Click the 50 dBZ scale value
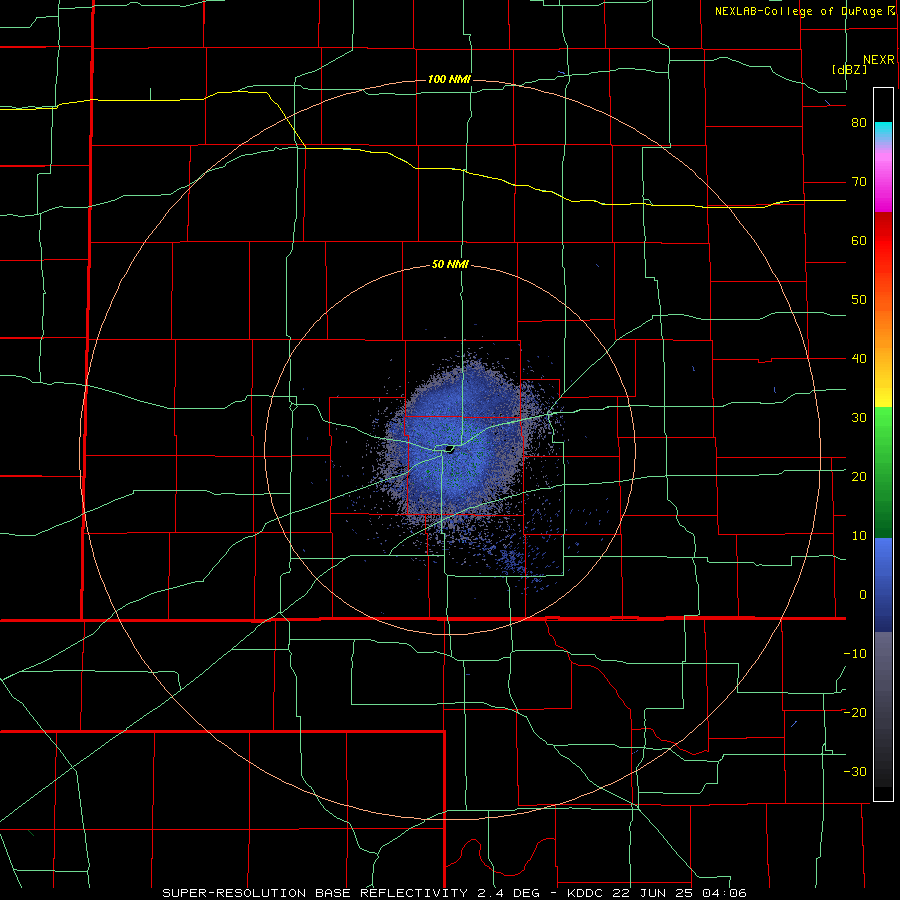Viewport: 900px width, 900px height. point(859,300)
